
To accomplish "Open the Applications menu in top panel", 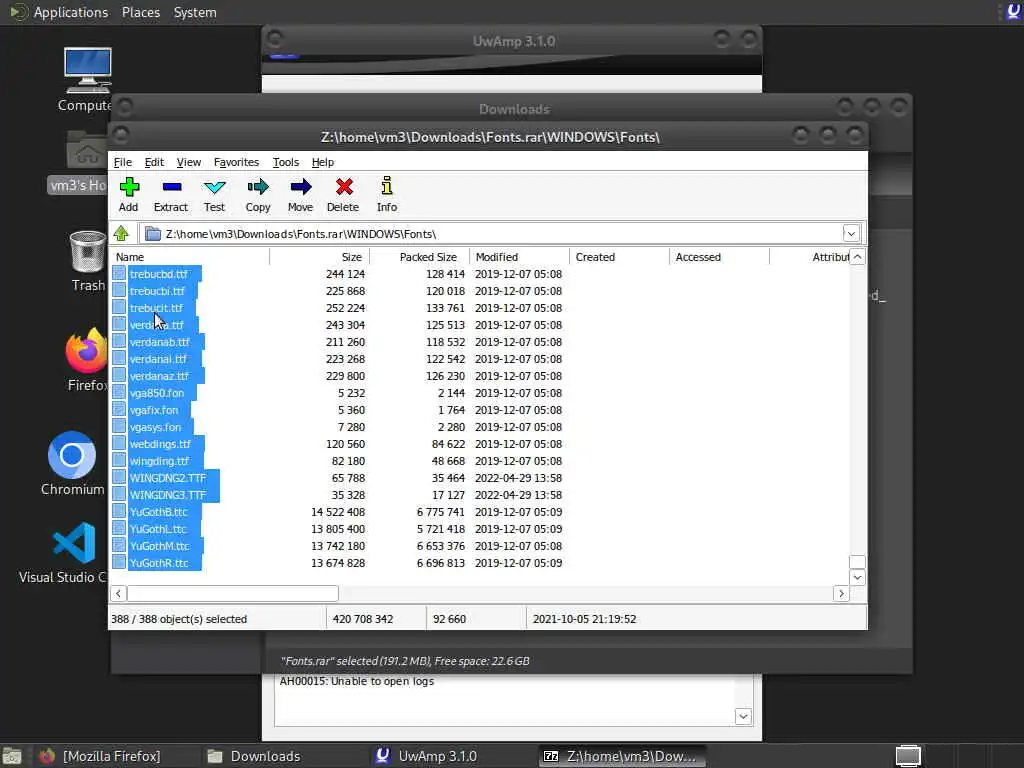I will 71,12.
